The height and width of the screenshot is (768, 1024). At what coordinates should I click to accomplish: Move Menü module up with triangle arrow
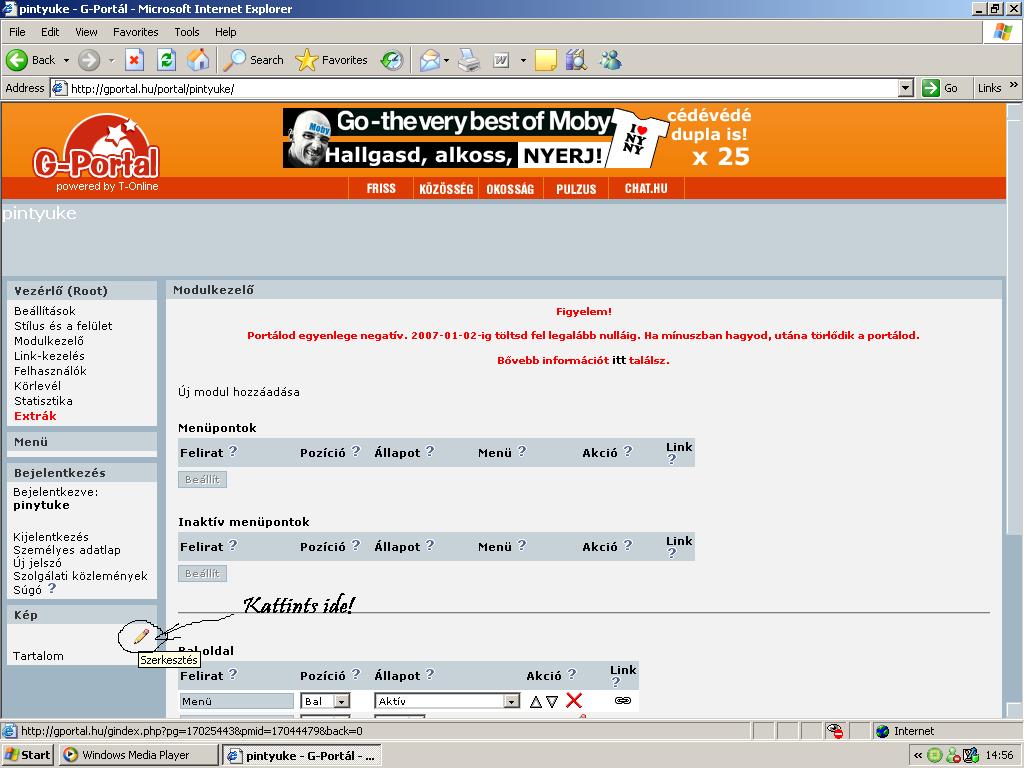pos(535,702)
